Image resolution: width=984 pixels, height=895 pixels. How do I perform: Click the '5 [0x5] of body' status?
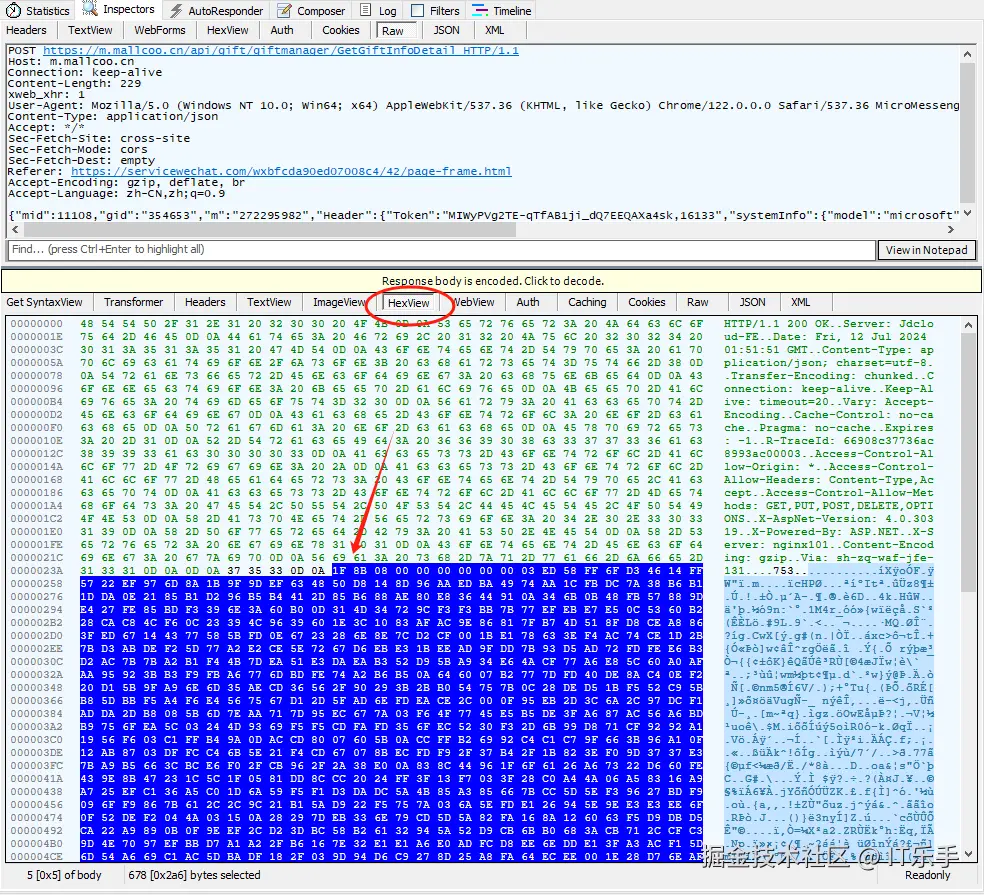coord(64,875)
